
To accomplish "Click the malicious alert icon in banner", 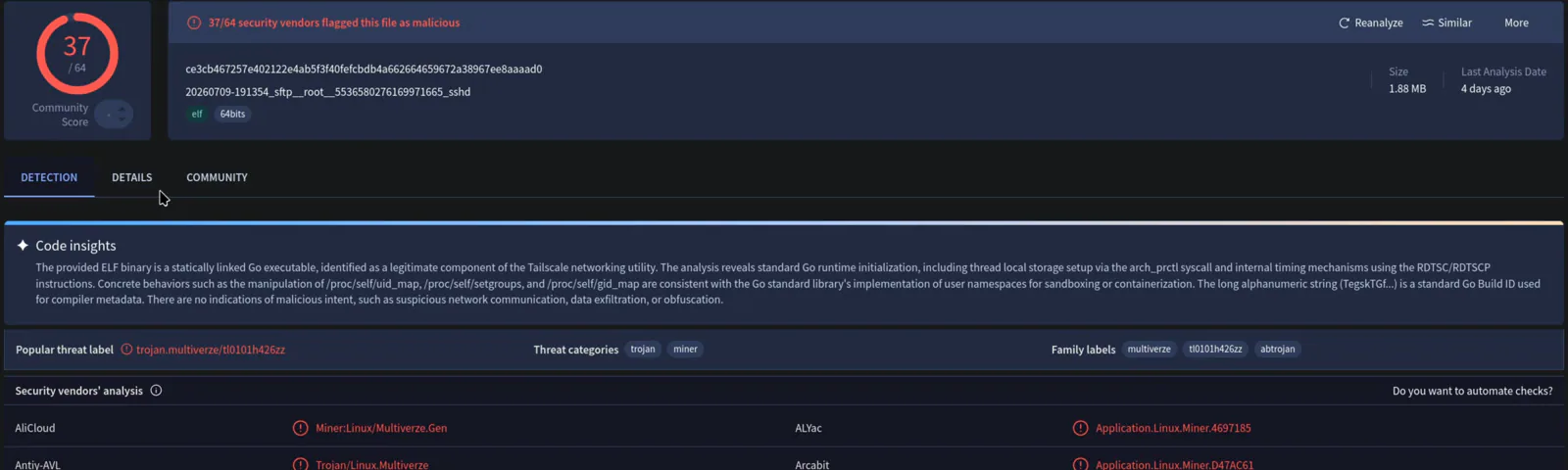I will click(194, 23).
